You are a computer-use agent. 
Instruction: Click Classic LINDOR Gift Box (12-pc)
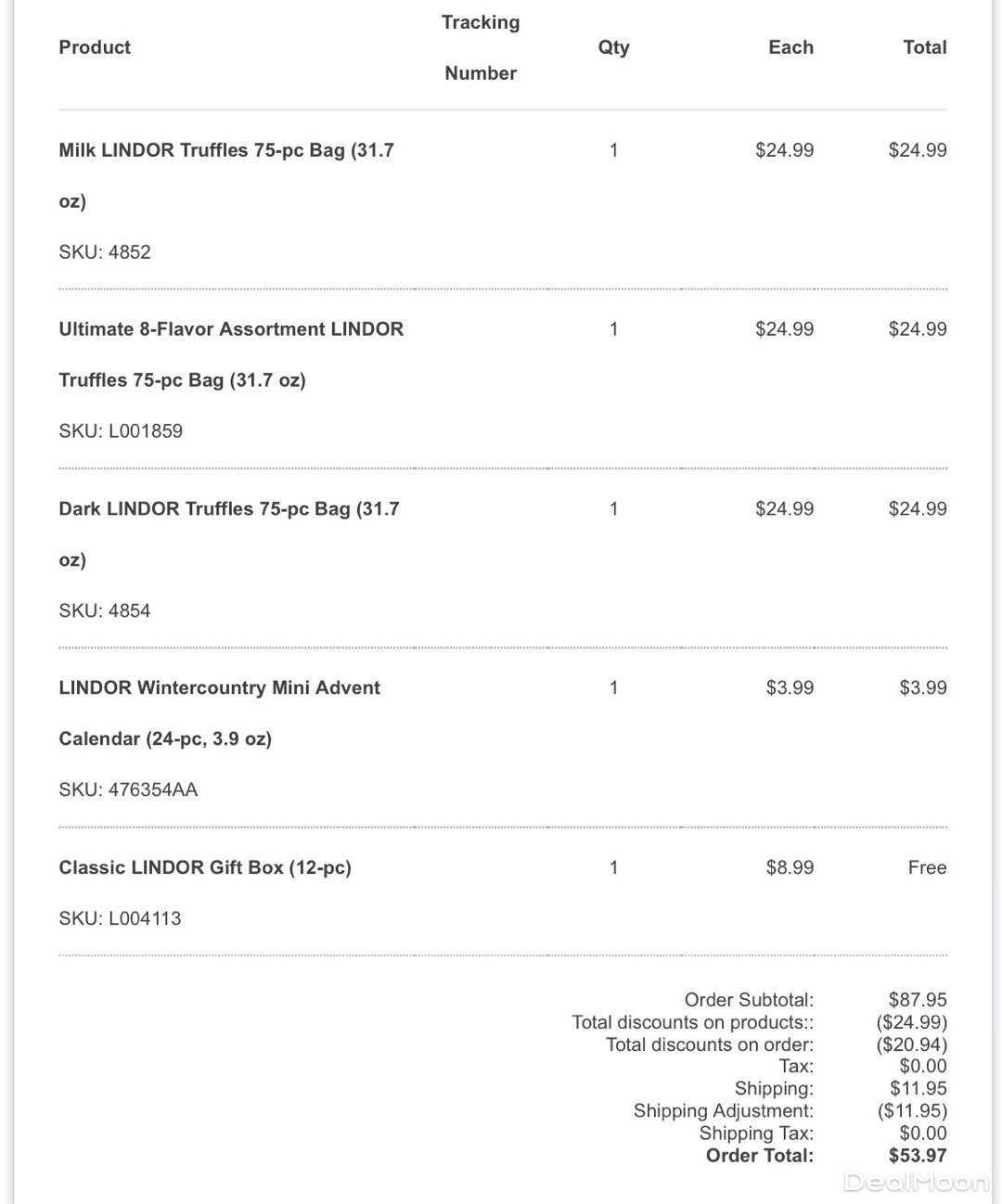click(205, 868)
